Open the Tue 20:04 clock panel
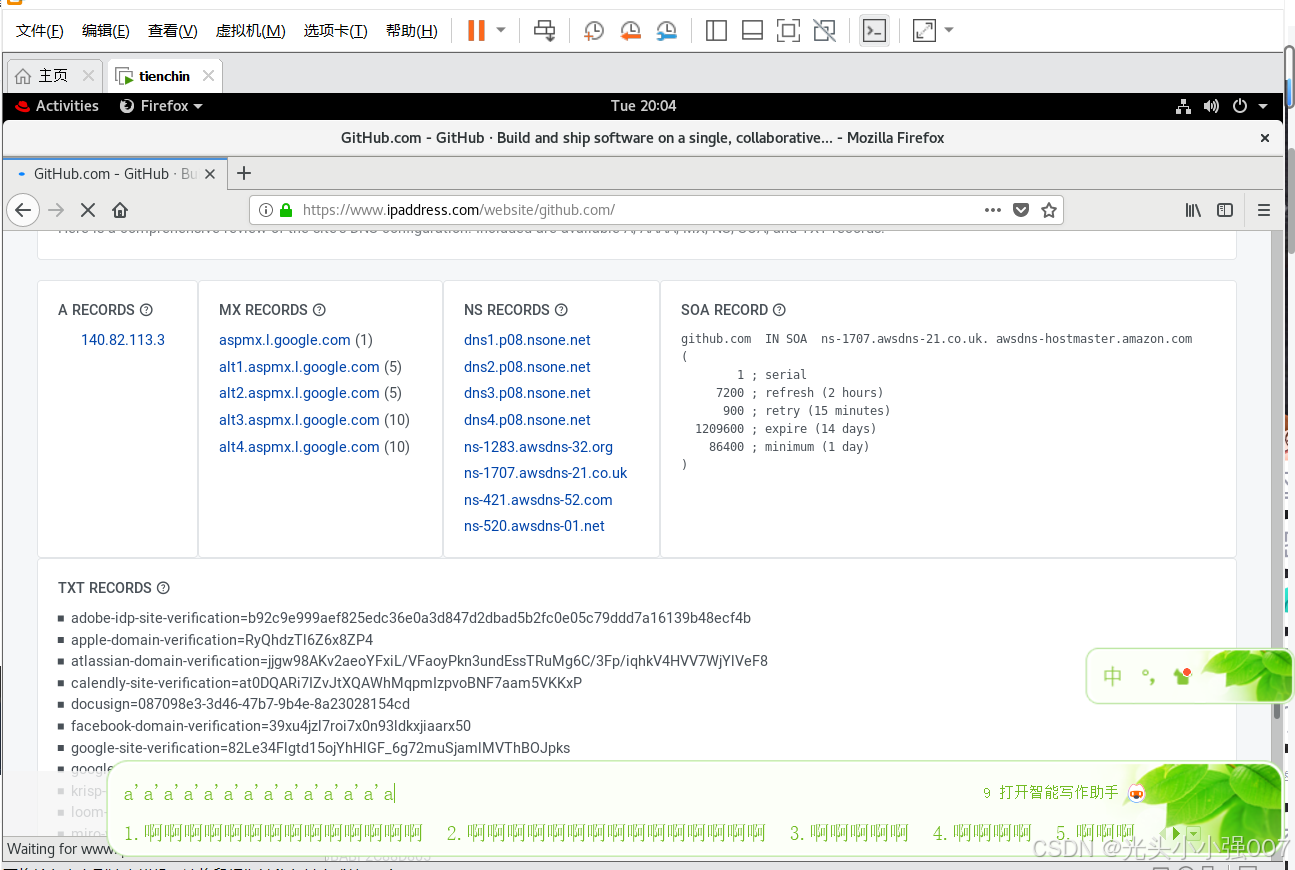Image resolution: width=1295 pixels, height=870 pixels. coord(643,106)
